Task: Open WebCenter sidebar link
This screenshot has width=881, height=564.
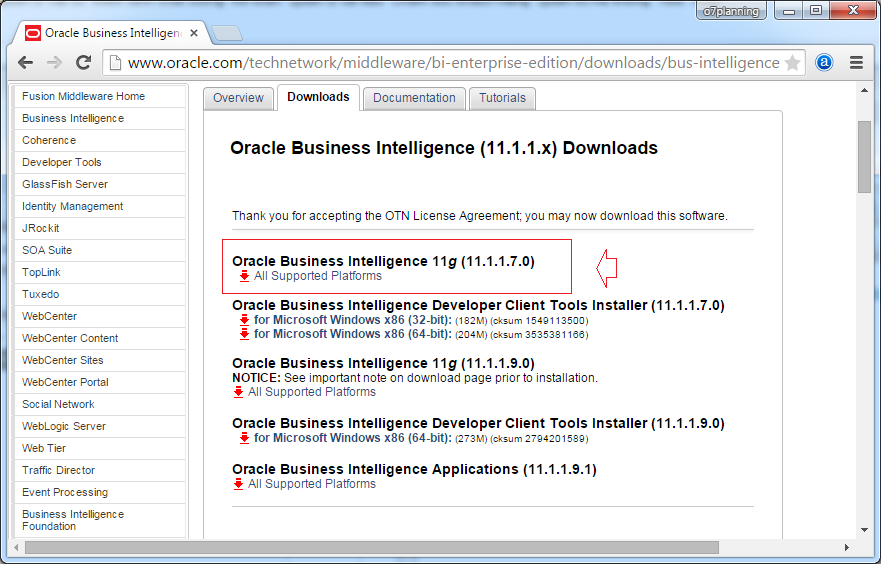Action: click(100, 316)
